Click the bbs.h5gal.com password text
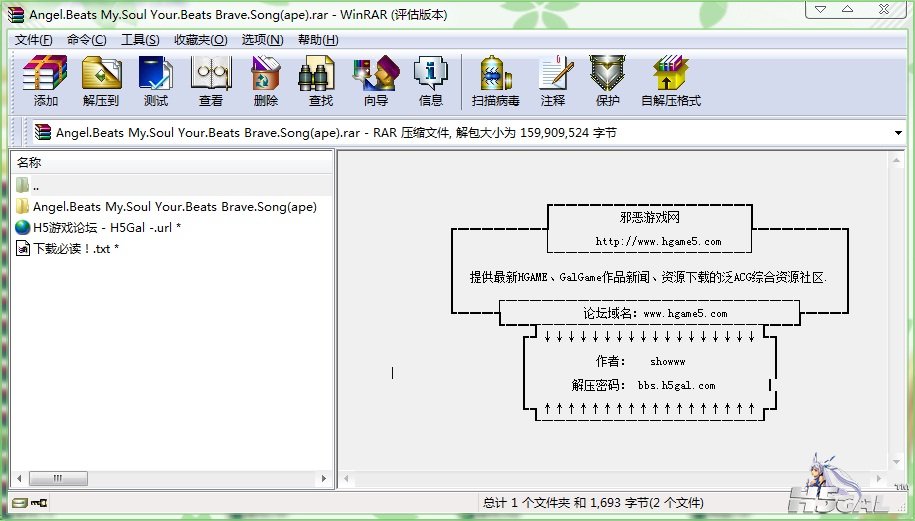This screenshot has width=915, height=521. [676, 386]
